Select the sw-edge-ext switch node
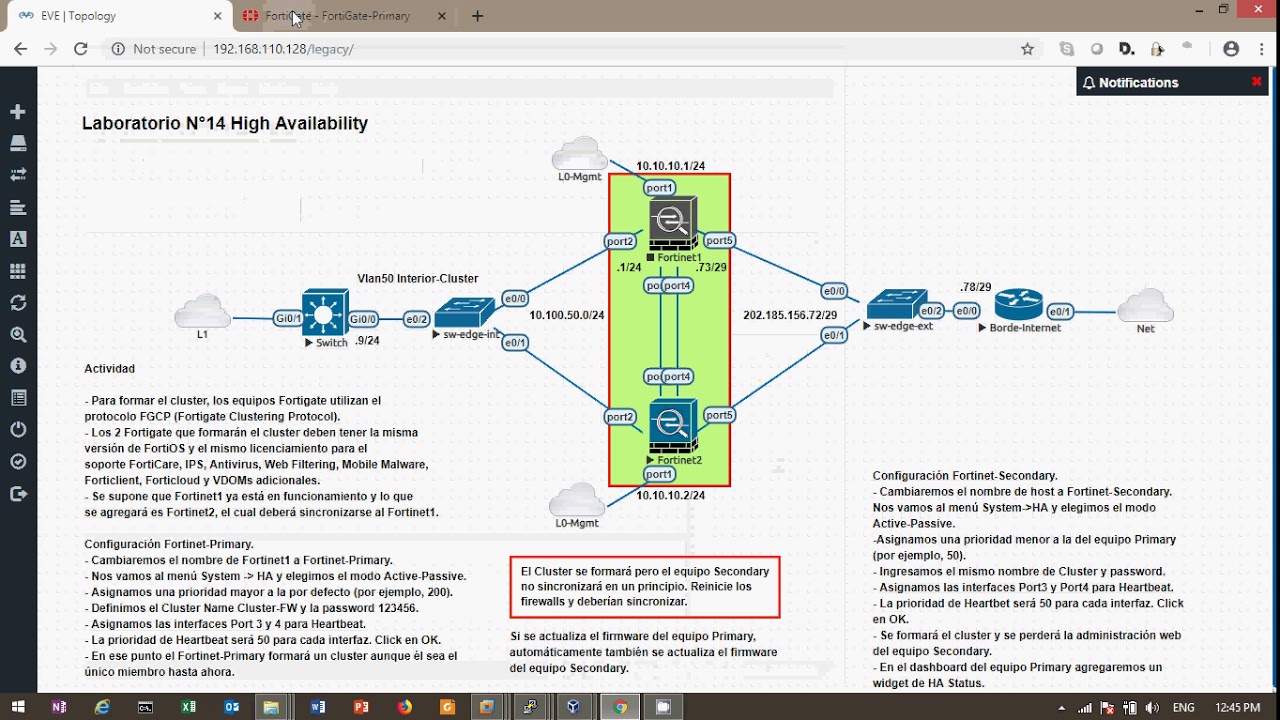 (x=897, y=304)
